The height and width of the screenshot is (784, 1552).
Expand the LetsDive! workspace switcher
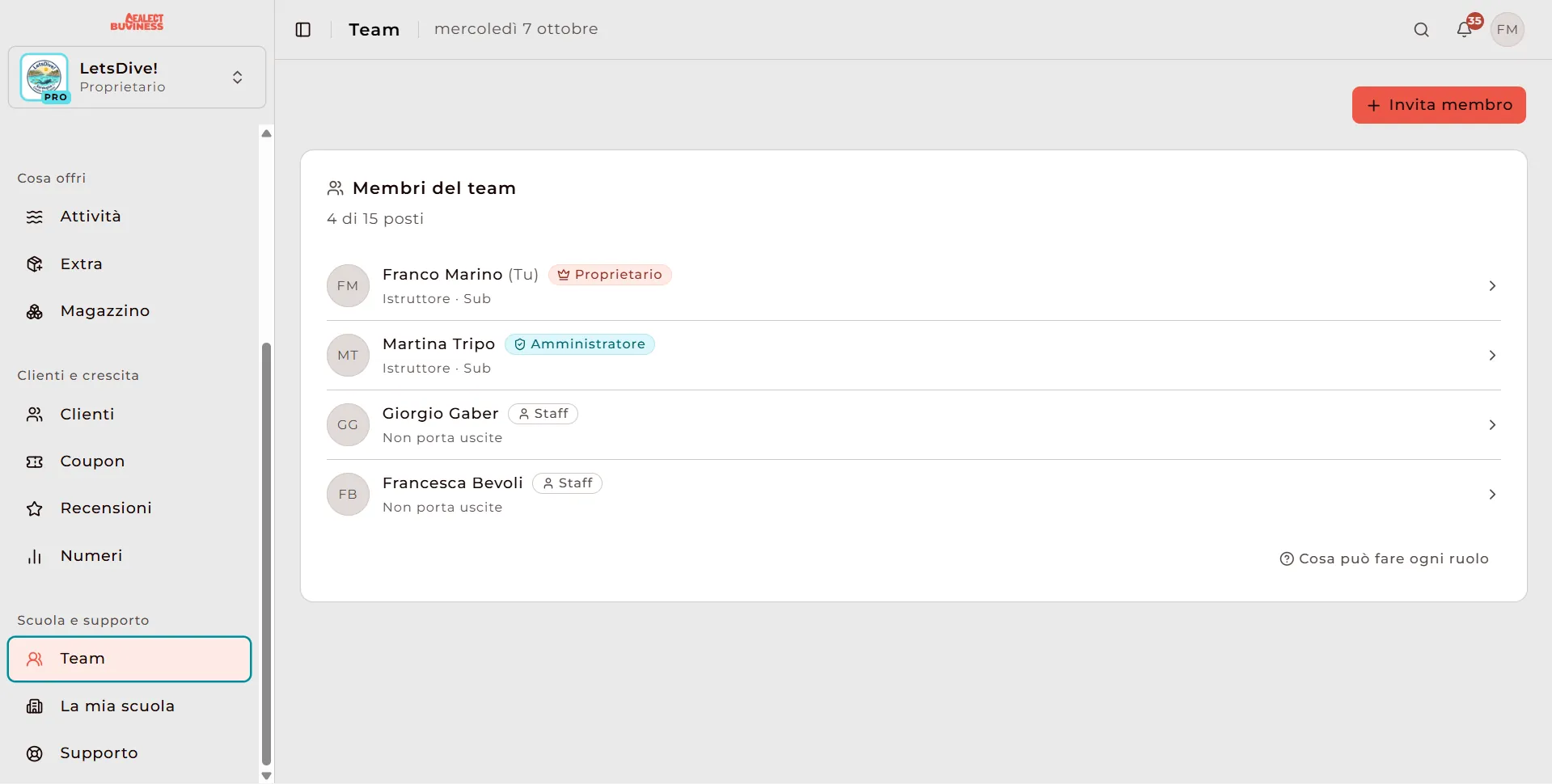137,78
